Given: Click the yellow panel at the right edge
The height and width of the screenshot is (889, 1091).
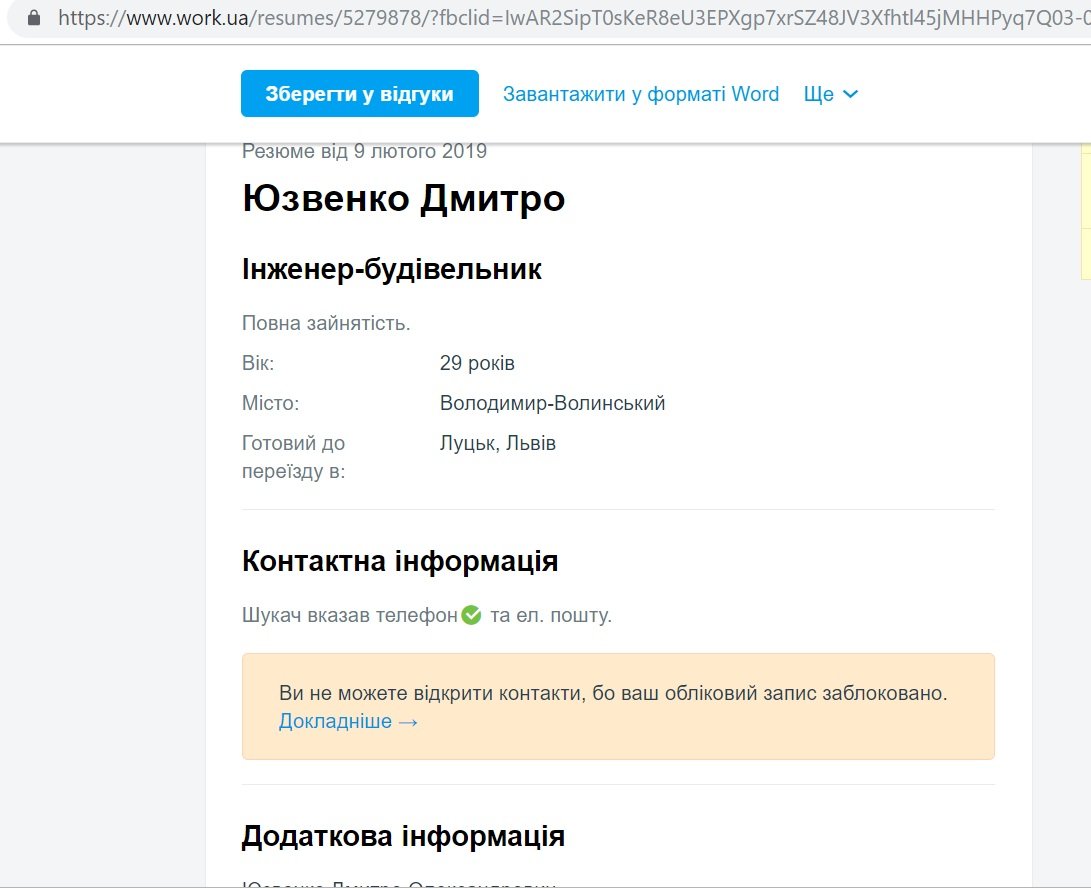Looking at the screenshot, I should 1085,210.
